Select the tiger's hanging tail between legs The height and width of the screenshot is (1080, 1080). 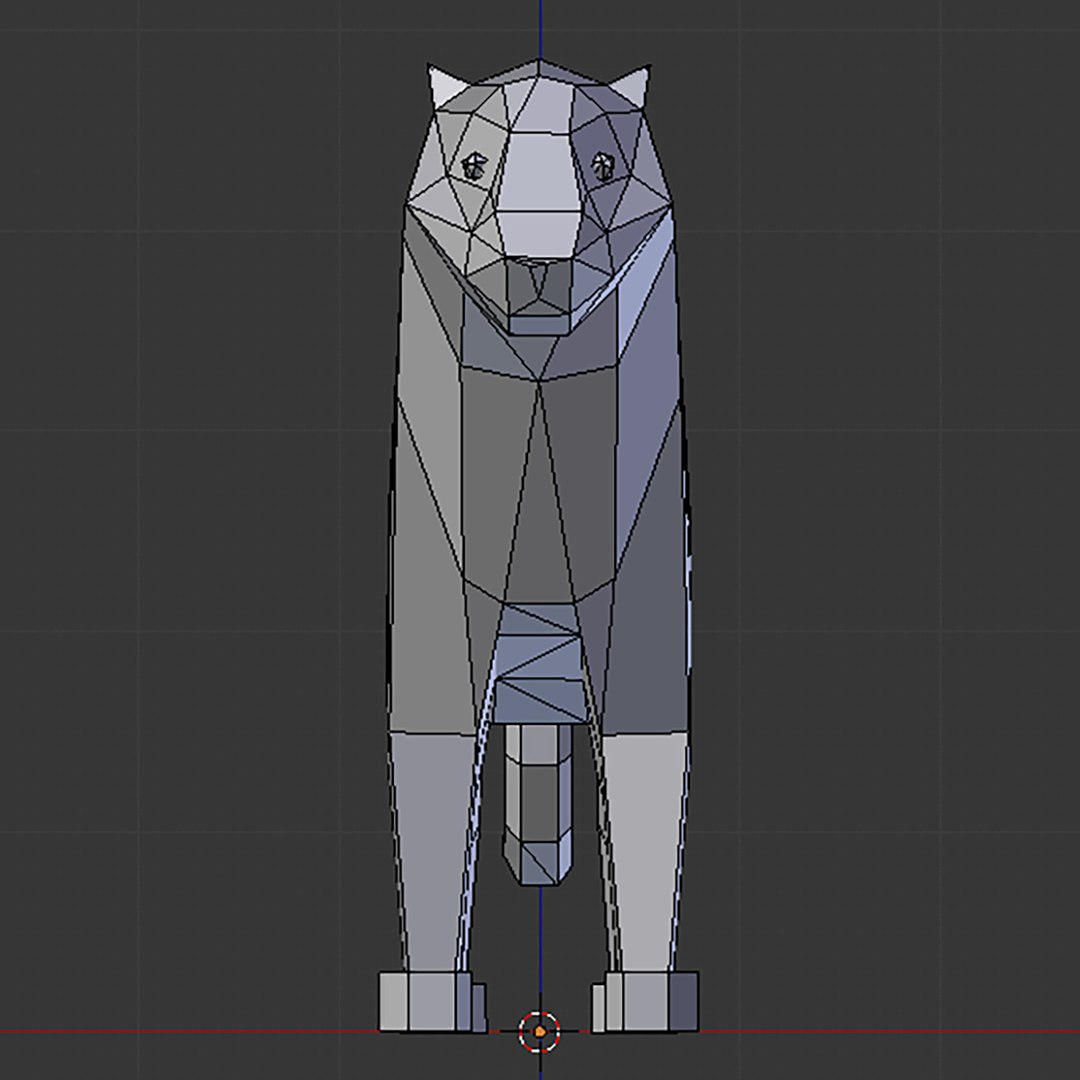pyautogui.click(x=537, y=803)
